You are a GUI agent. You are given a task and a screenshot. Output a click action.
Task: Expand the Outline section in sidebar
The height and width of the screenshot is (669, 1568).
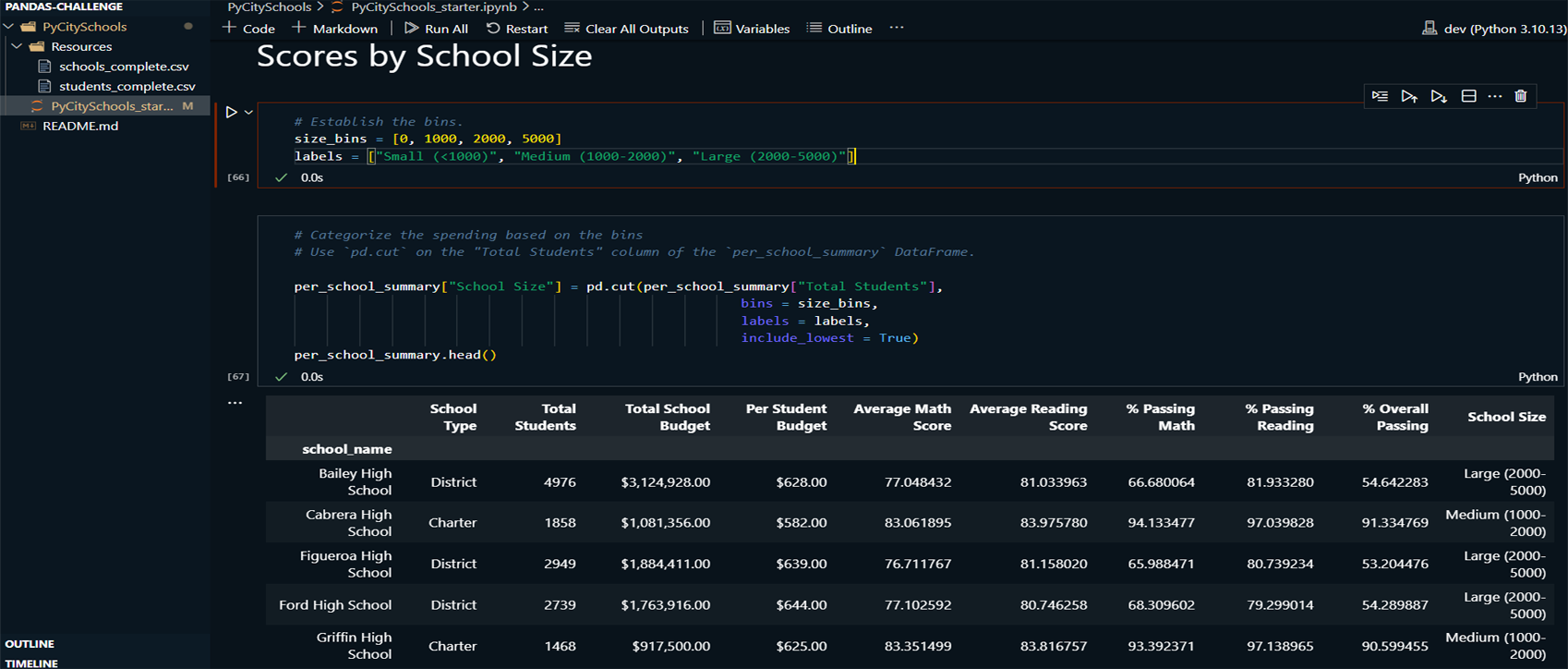30,644
